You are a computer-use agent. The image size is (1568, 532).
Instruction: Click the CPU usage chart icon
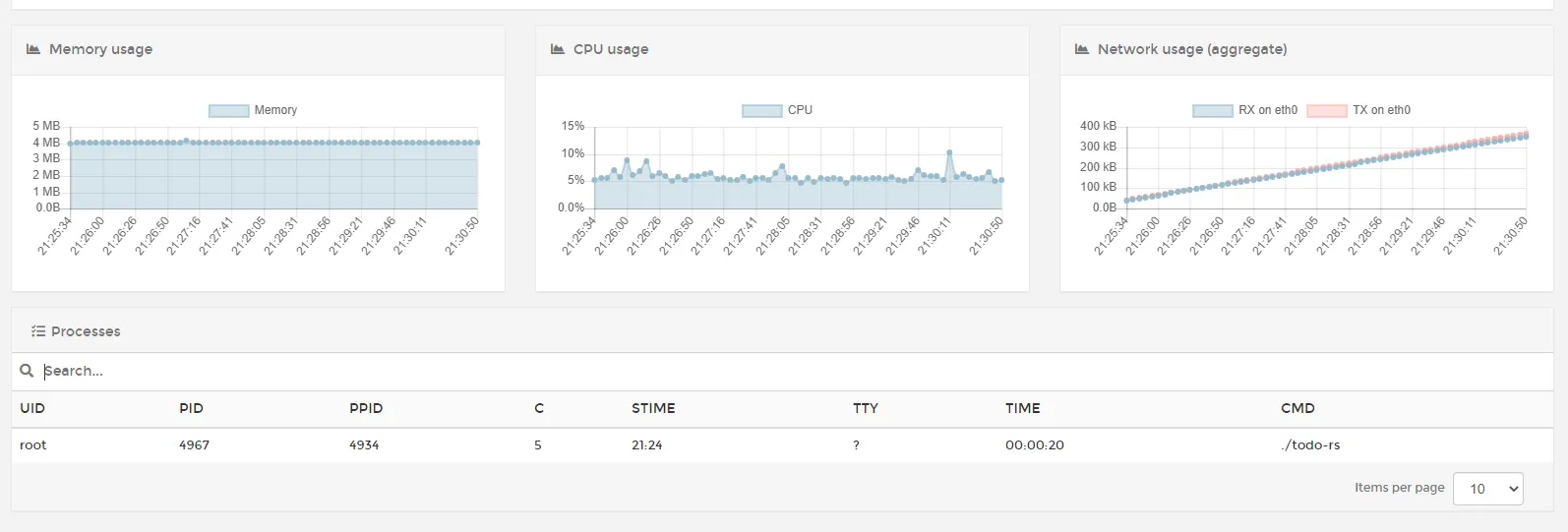pyautogui.click(x=558, y=49)
